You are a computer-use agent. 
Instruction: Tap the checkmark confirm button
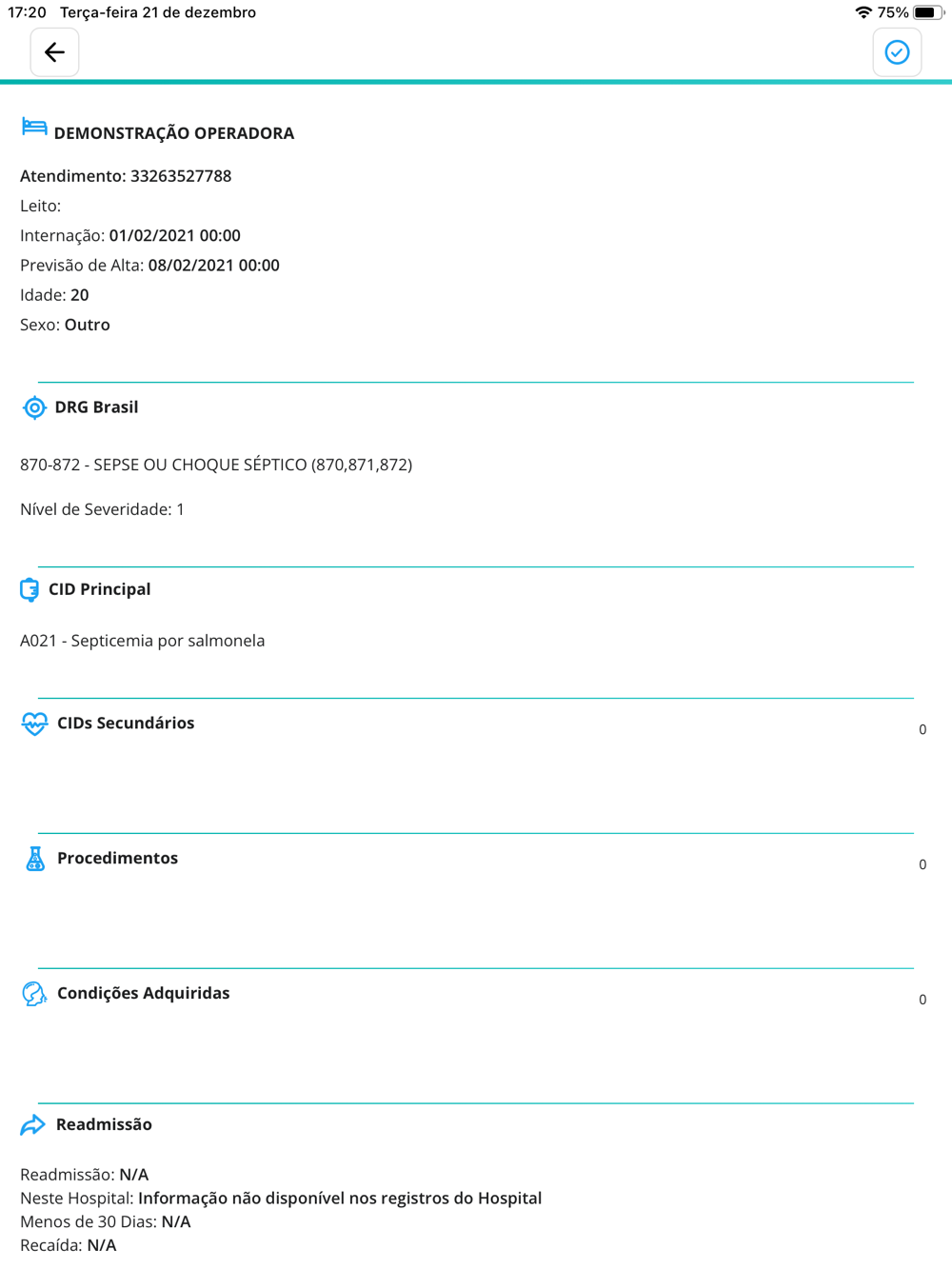click(x=897, y=52)
